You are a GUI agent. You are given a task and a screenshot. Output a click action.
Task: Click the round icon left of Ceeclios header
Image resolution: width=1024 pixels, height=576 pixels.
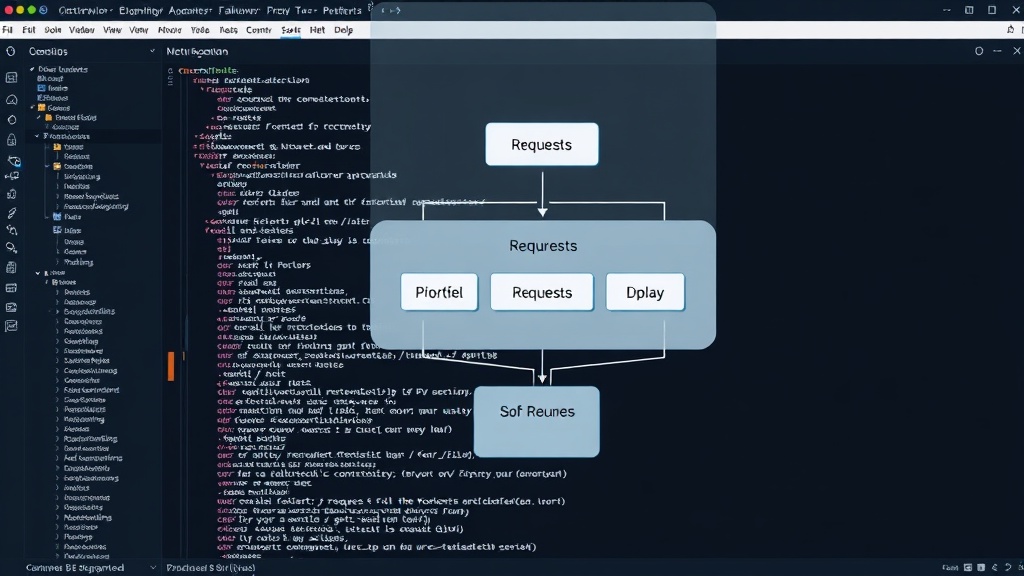10,51
